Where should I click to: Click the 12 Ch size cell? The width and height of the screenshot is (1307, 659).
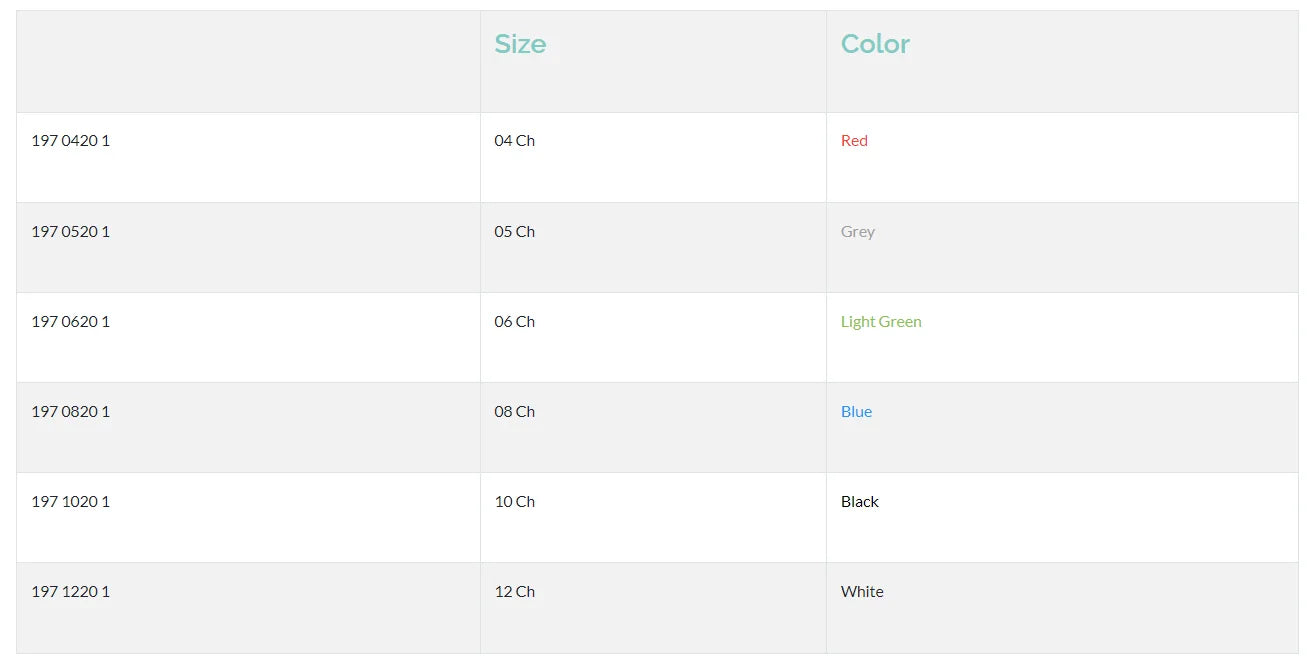tap(514, 592)
